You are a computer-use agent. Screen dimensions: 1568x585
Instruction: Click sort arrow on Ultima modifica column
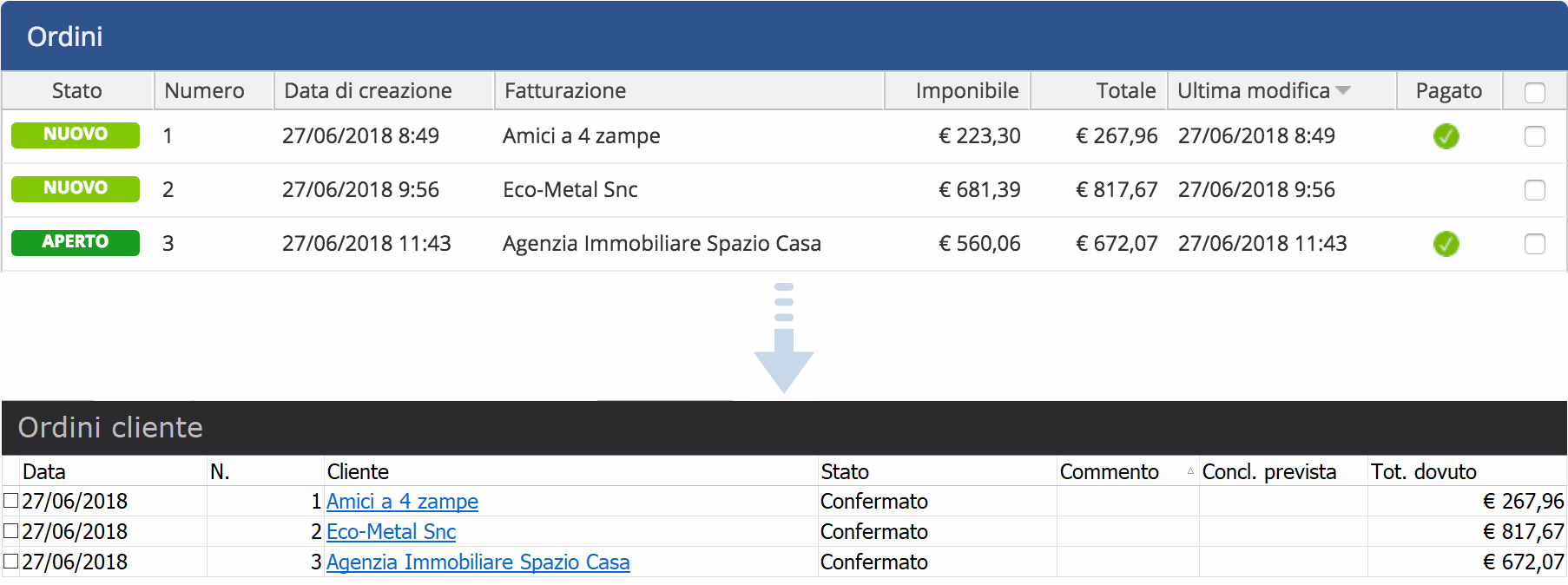1343,90
